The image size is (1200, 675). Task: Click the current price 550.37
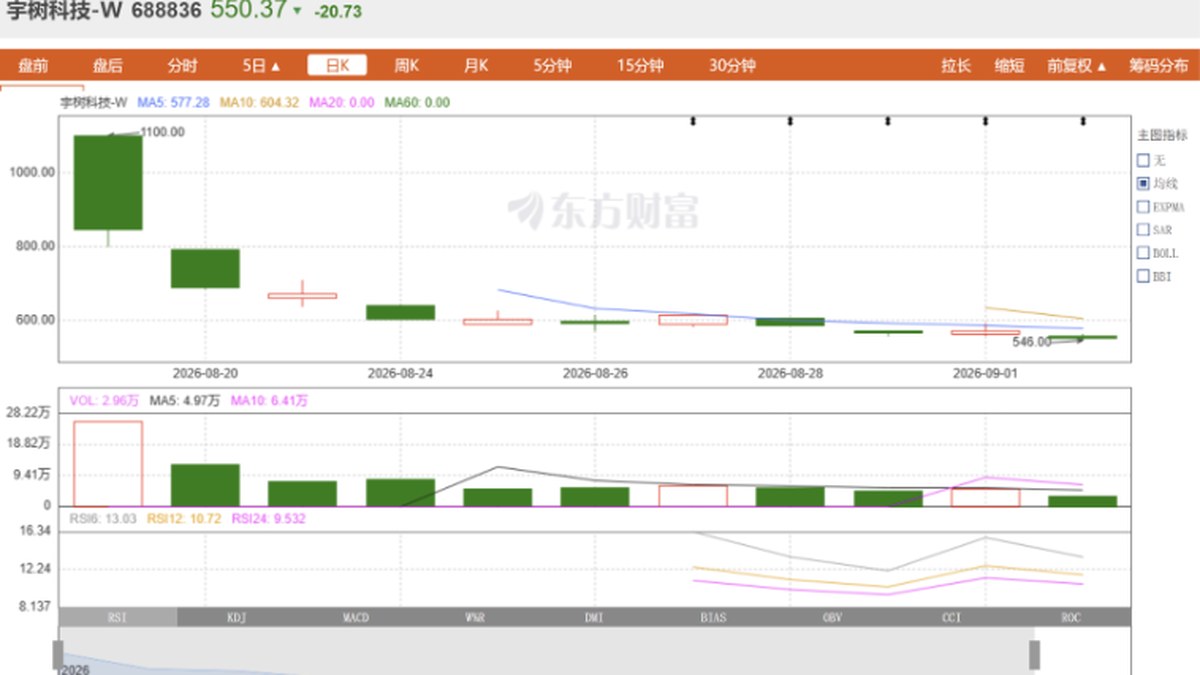coord(248,10)
